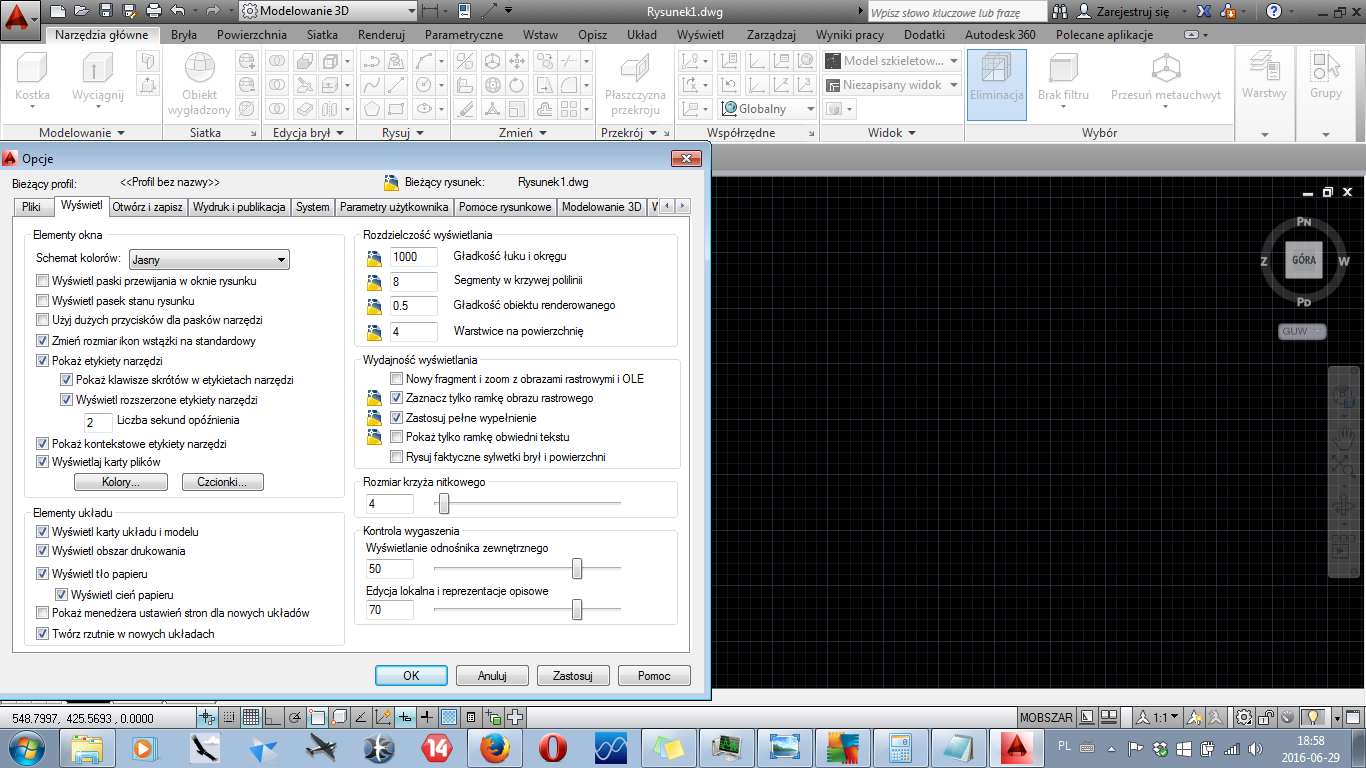Select the Wyciągnij extrude tool
Viewport: 1366px width, 768px height.
click(97, 76)
